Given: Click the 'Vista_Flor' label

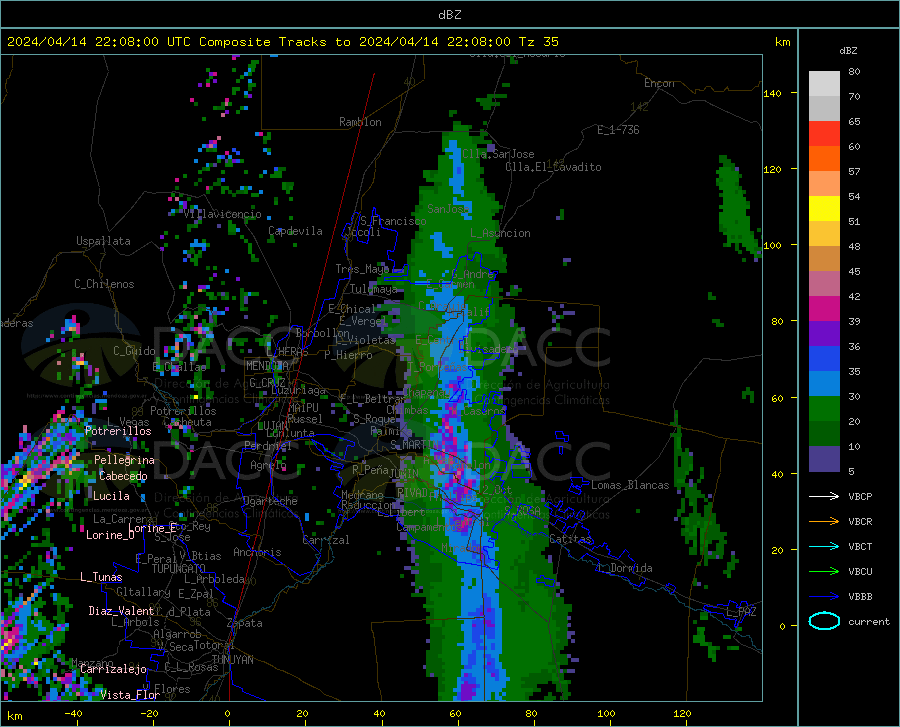Looking at the screenshot, I should tap(130, 695).
